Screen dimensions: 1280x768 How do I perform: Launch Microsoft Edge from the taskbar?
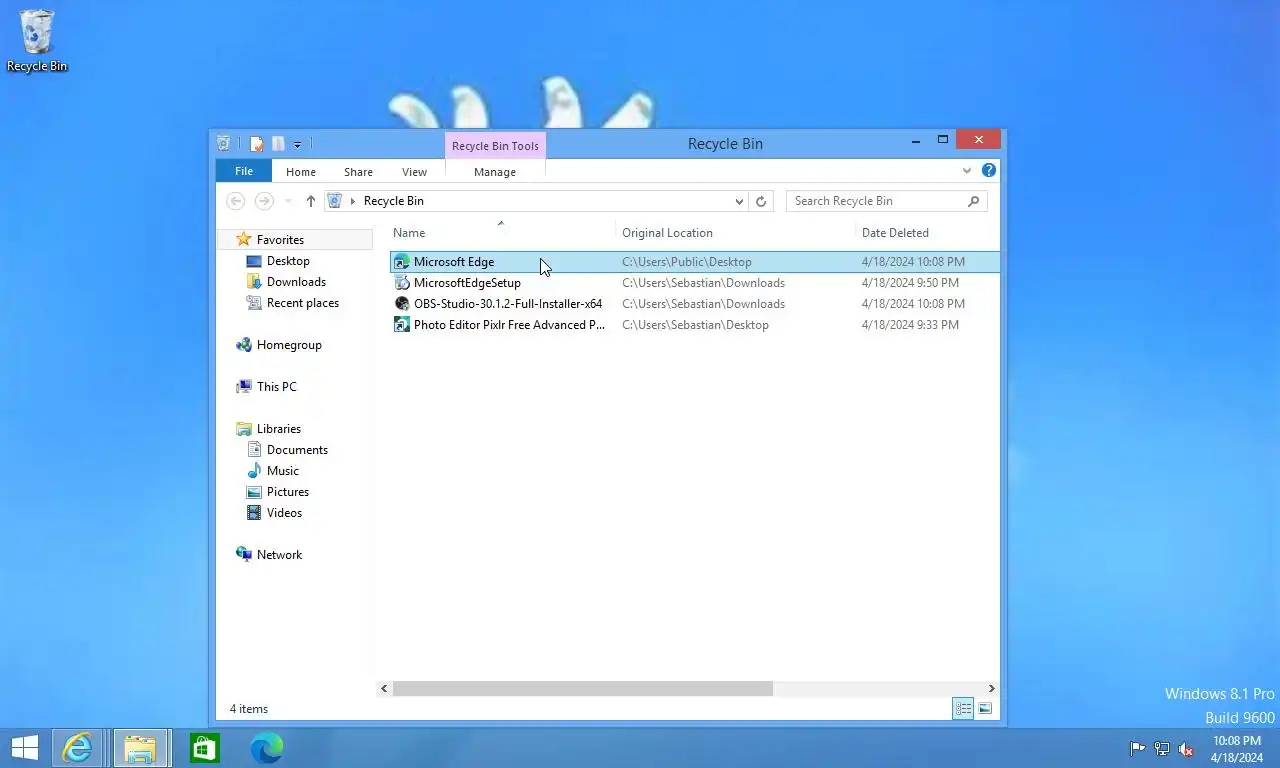(267, 748)
